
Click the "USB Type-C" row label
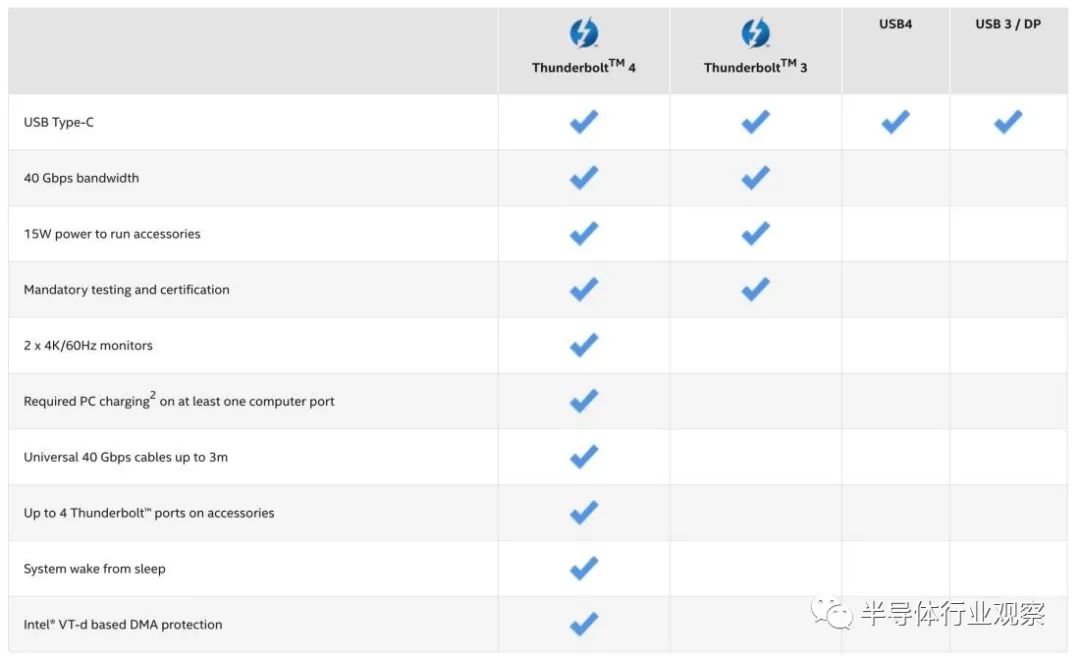click(x=58, y=122)
